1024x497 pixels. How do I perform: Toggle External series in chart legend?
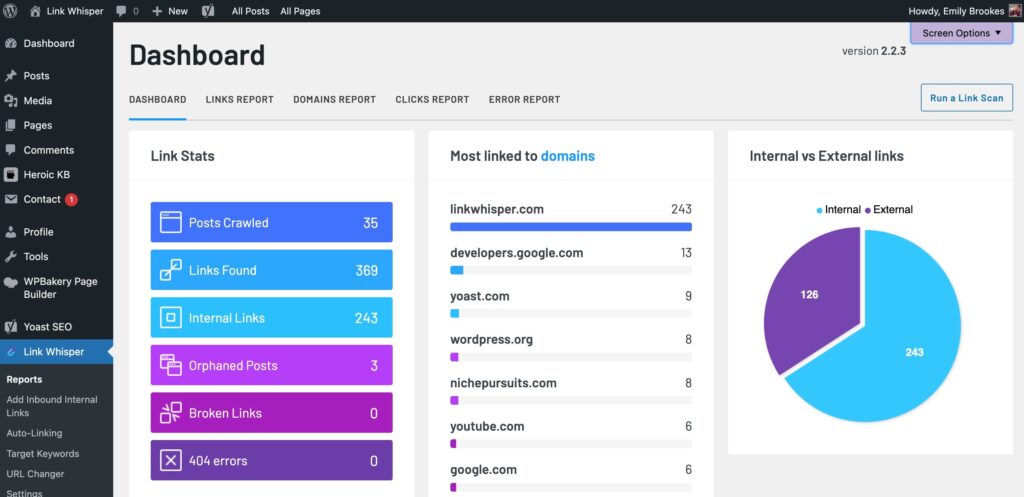(x=888, y=210)
